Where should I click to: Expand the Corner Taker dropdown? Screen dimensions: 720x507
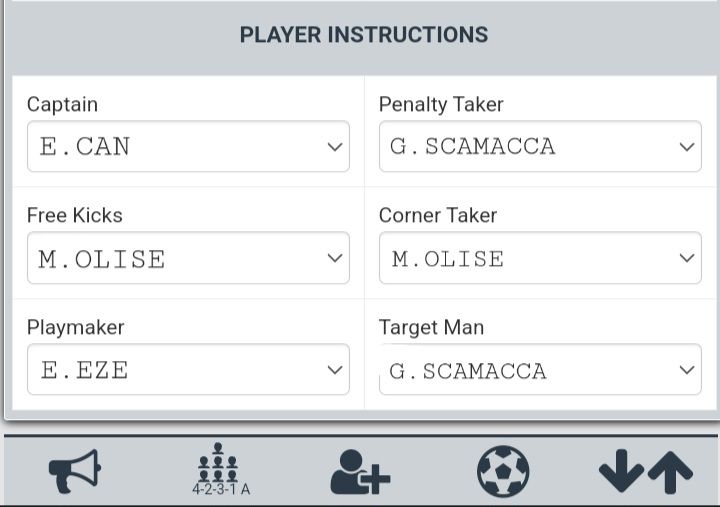point(540,259)
